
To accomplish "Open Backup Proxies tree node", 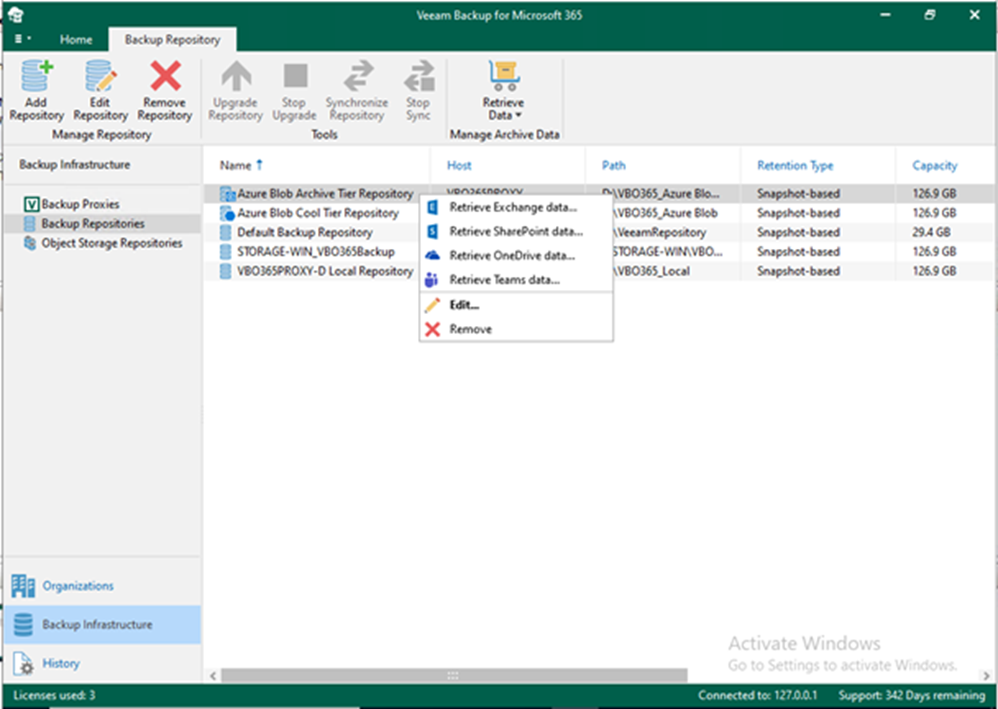I will click(80, 204).
